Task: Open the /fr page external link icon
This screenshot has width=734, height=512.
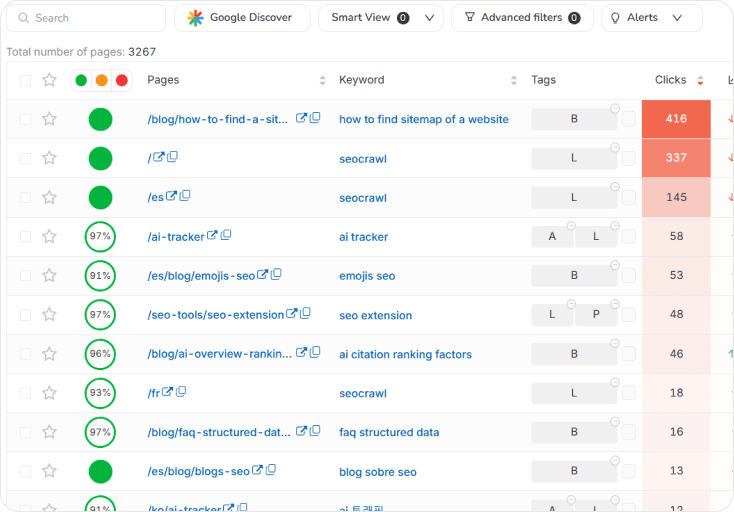Action: pyautogui.click(x=168, y=392)
